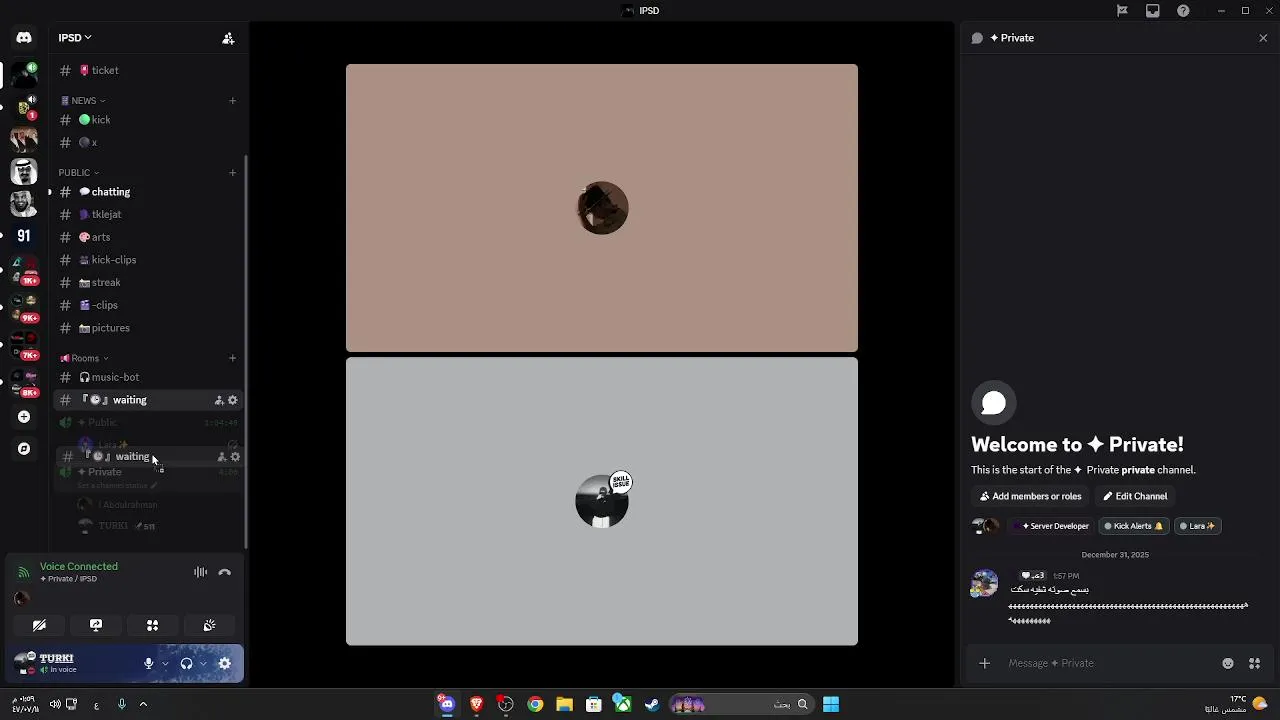Click TURKI user profile in panel
The image size is (1280, 720).
pyautogui.click(x=70, y=663)
